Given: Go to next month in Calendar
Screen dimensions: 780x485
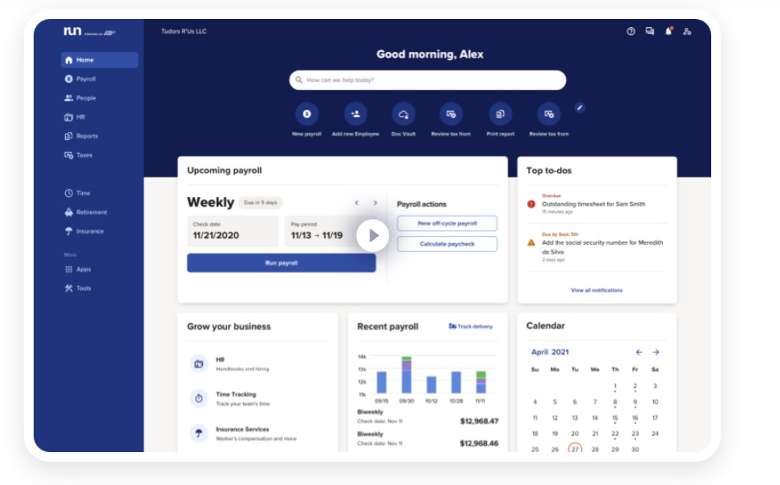Looking at the screenshot, I should [x=656, y=352].
